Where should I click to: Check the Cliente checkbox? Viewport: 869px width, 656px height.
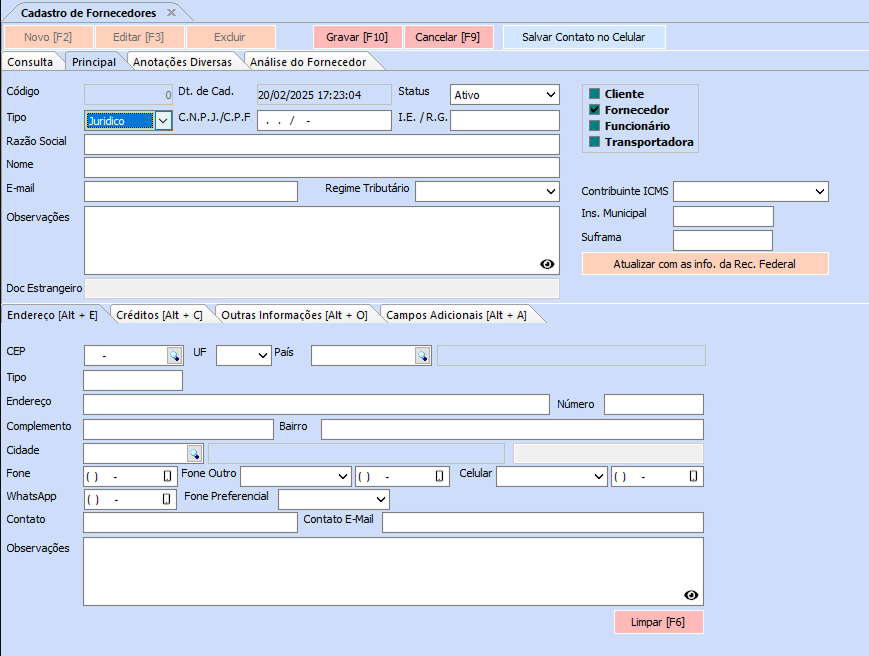[x=595, y=94]
